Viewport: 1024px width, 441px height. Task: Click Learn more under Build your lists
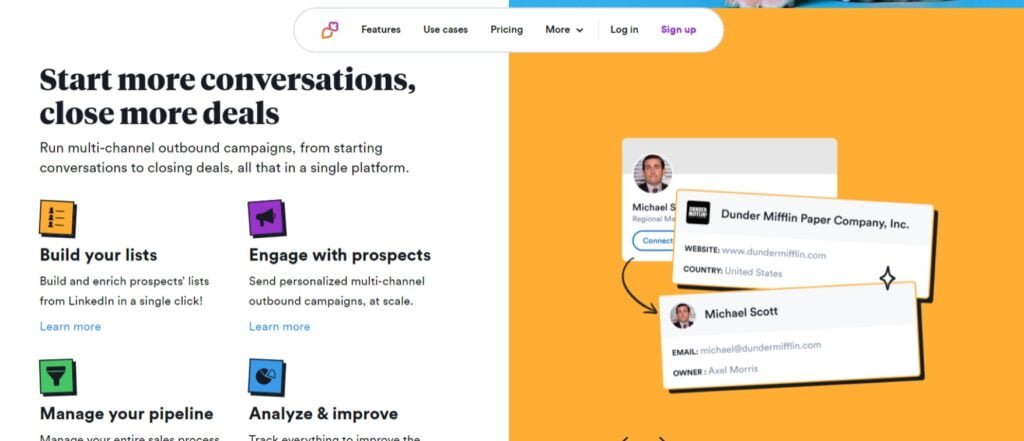point(71,327)
